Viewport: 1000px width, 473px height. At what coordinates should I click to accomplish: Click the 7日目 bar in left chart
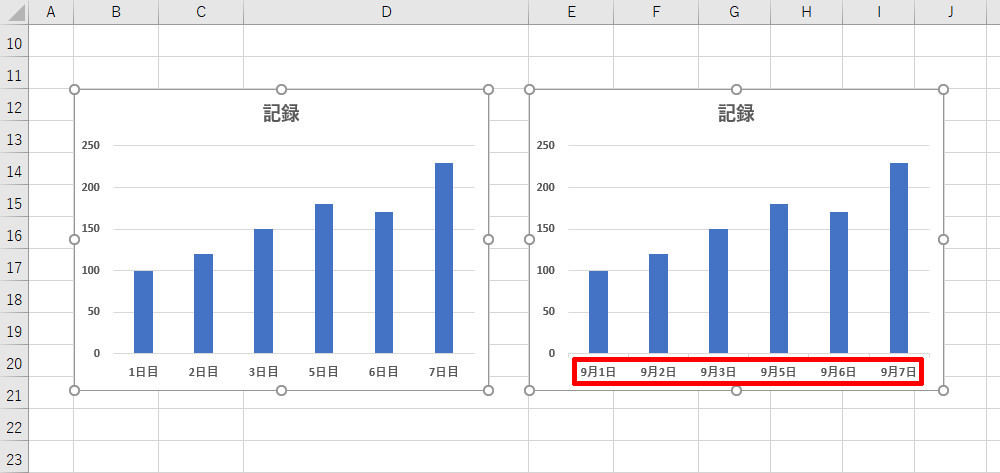coord(444,258)
